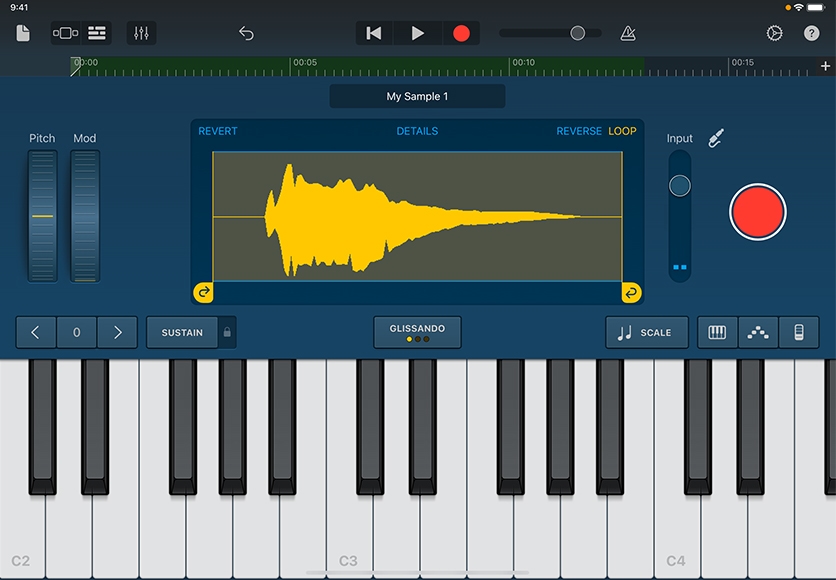Open the My Sample 1 name field

tap(417, 97)
